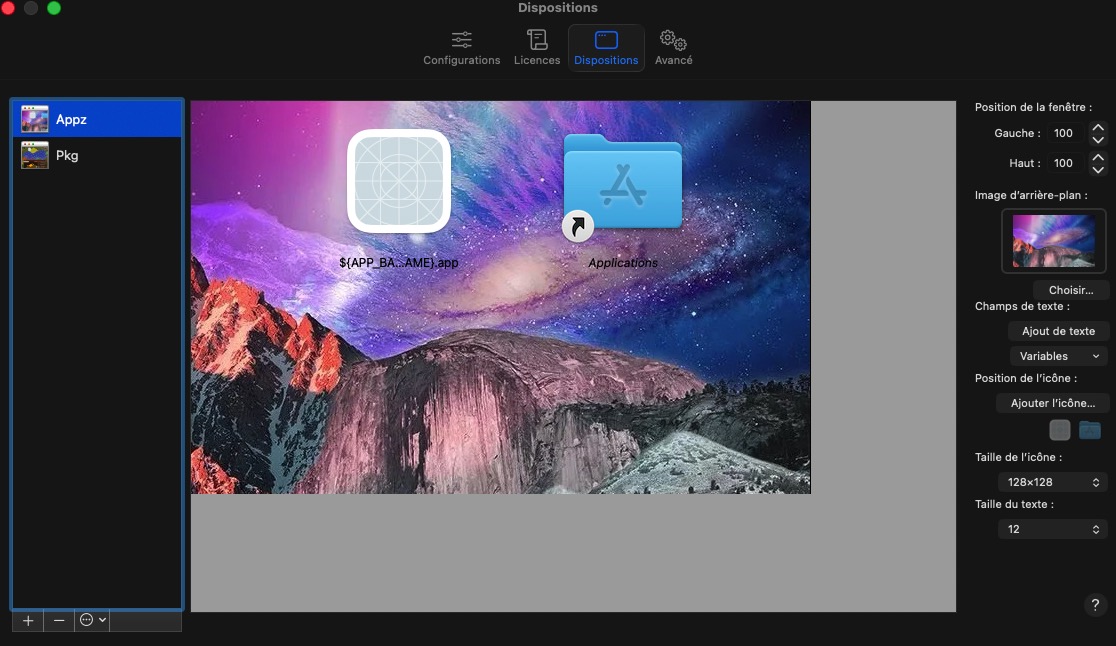Screen dimensions: 1116x646
Task: Click the background image thumbnail preview
Action: (1053, 241)
